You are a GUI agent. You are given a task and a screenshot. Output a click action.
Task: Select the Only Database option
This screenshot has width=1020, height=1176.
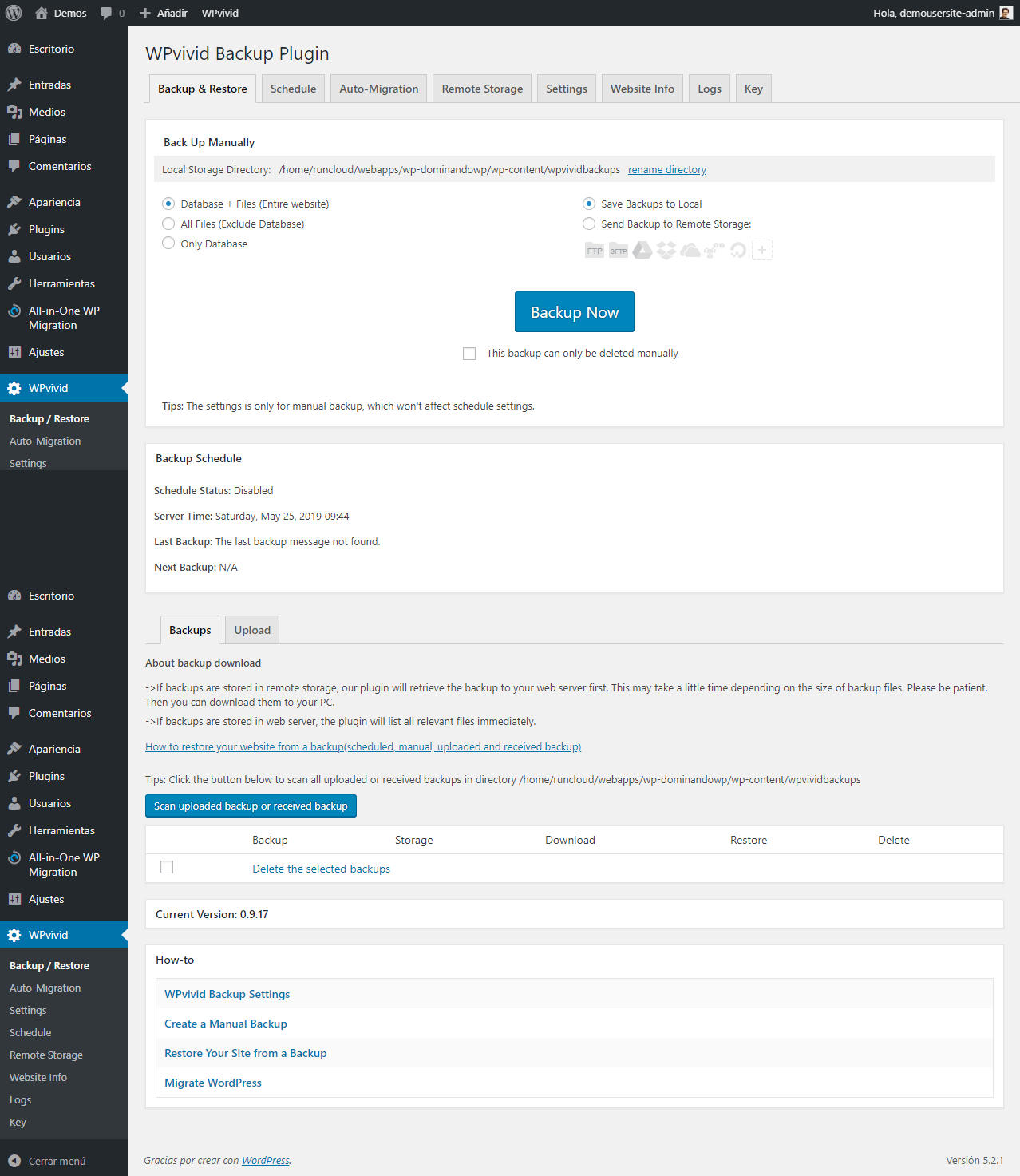click(168, 244)
